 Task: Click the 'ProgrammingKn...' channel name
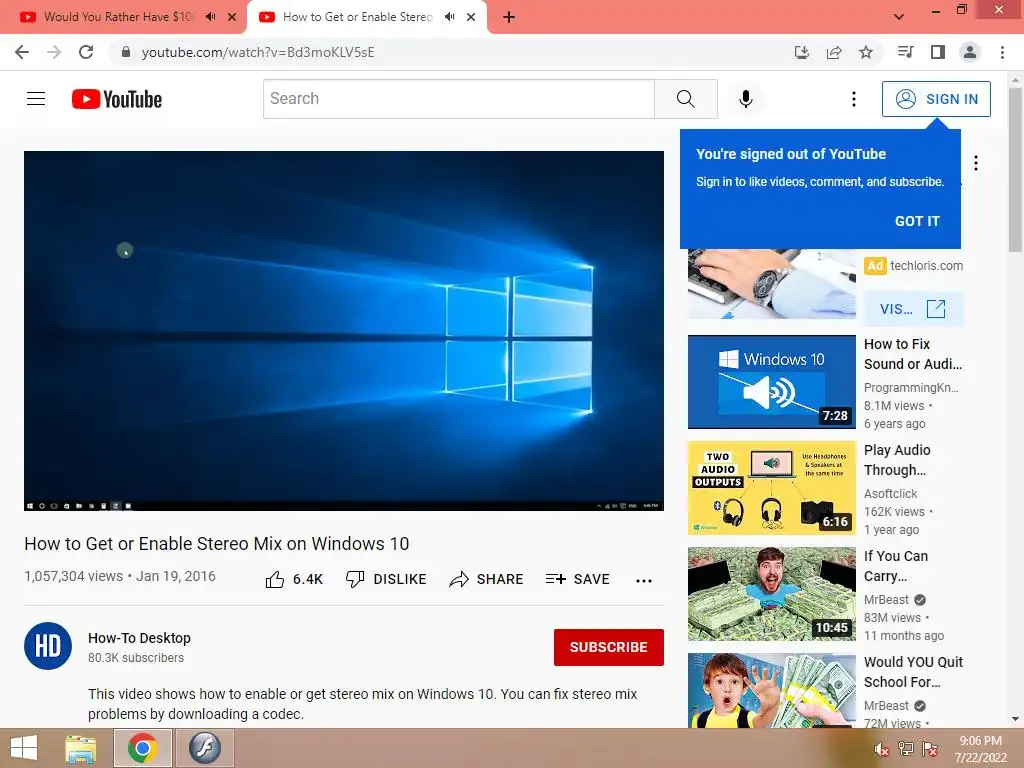911,387
